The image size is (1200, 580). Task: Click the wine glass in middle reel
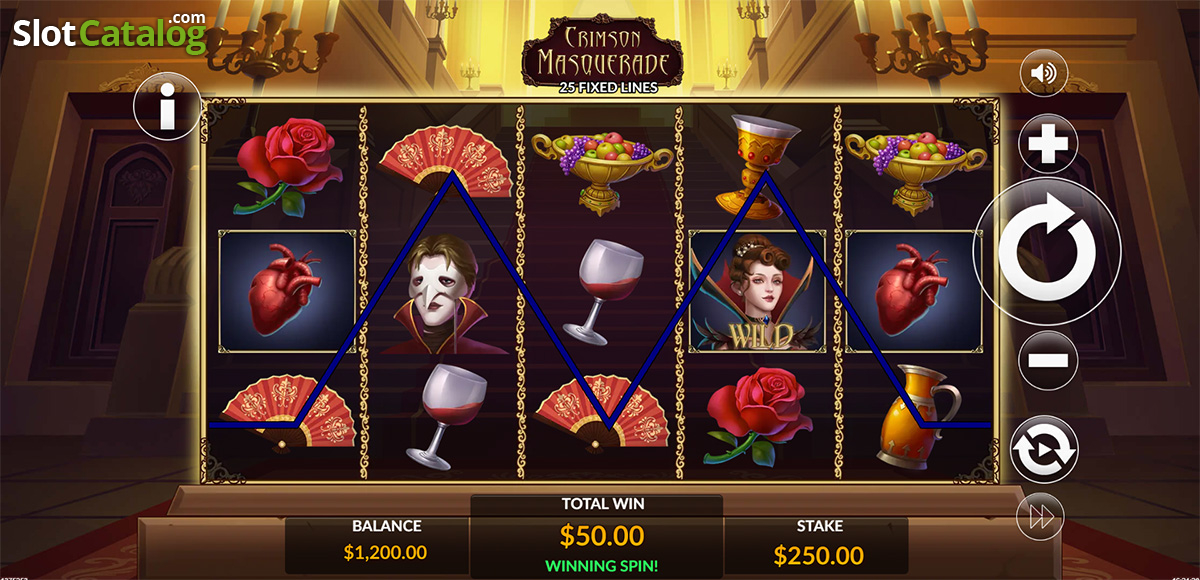pyautogui.click(x=601, y=291)
